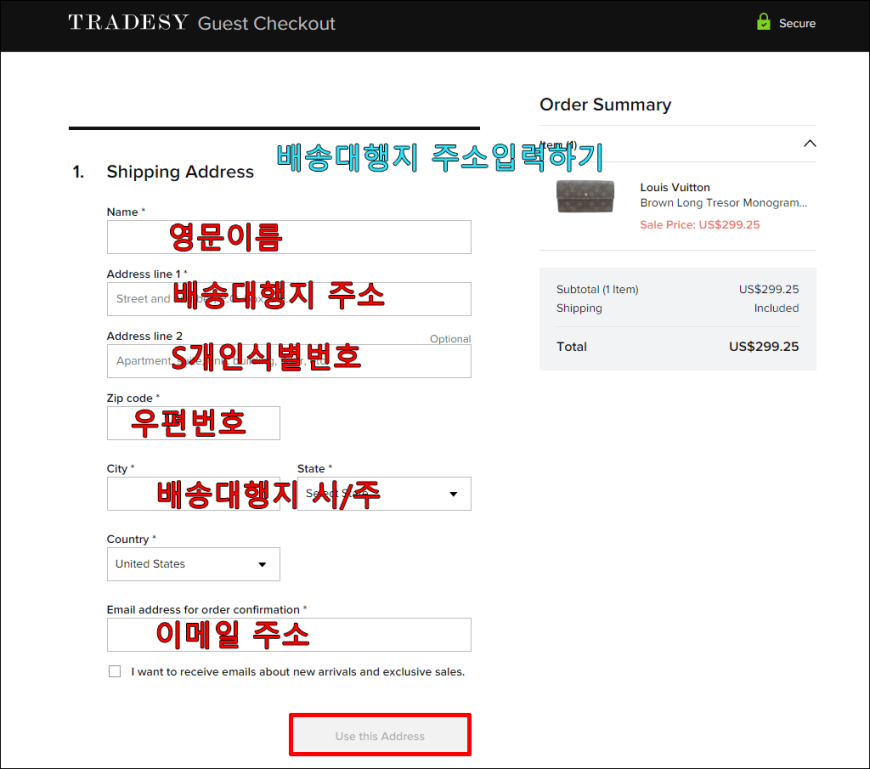Click the Shipping Address heading
870x769 pixels.
tap(180, 172)
